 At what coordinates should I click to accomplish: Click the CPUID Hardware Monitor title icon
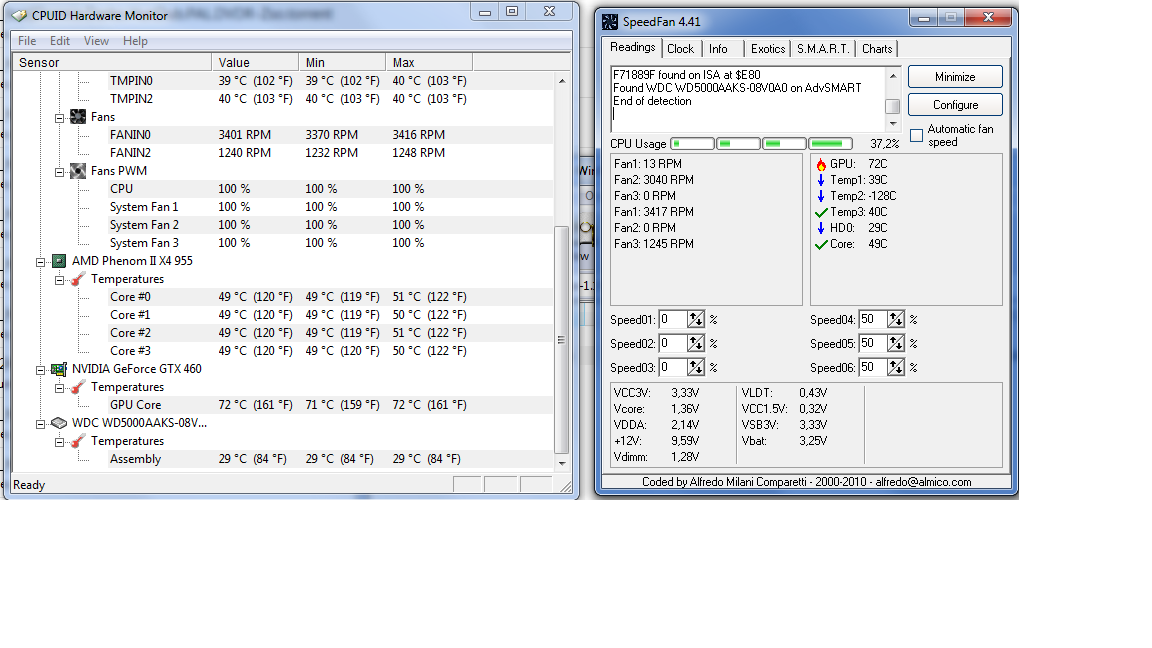pyautogui.click(x=20, y=15)
